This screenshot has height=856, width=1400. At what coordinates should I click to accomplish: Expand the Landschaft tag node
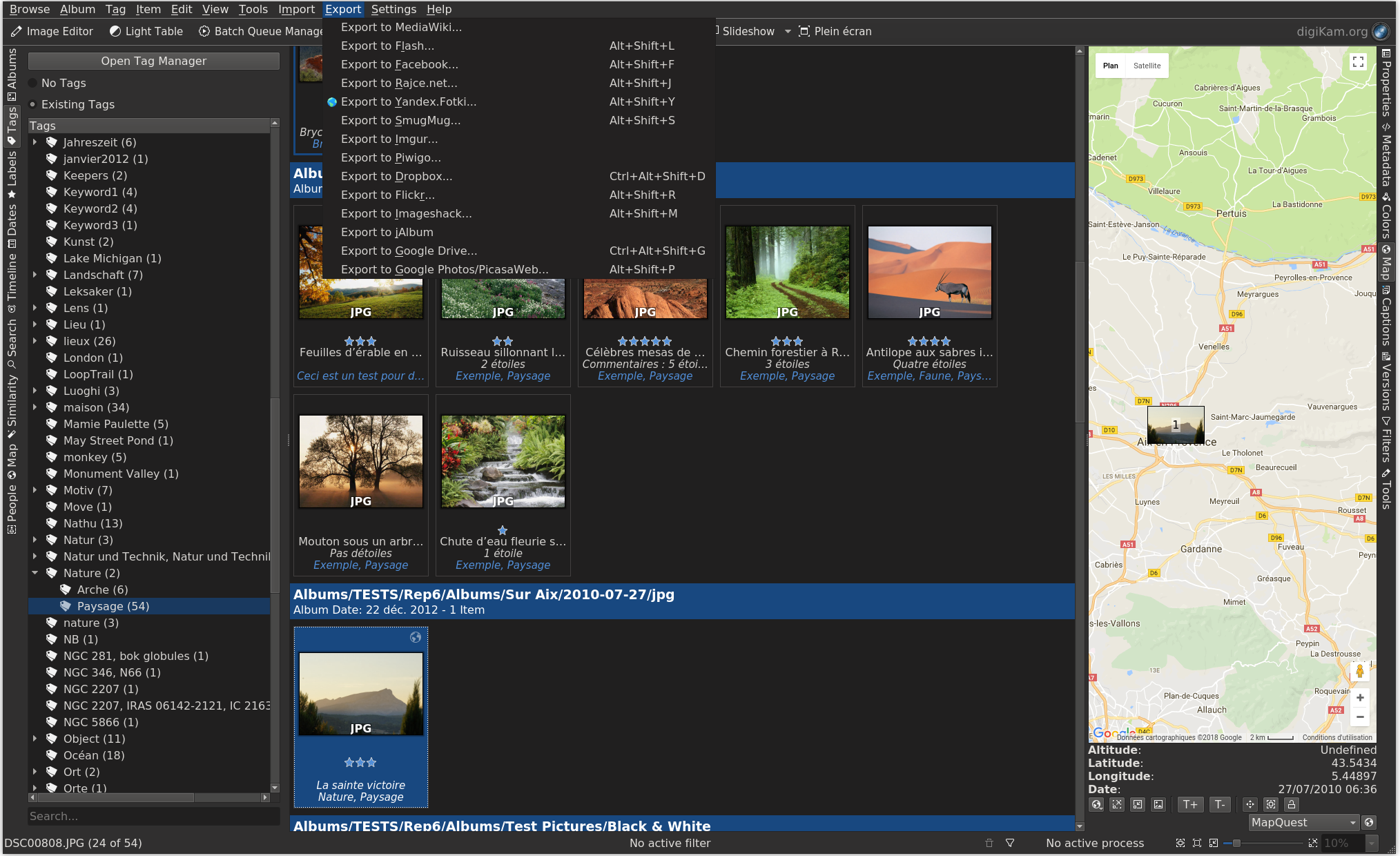click(x=35, y=275)
